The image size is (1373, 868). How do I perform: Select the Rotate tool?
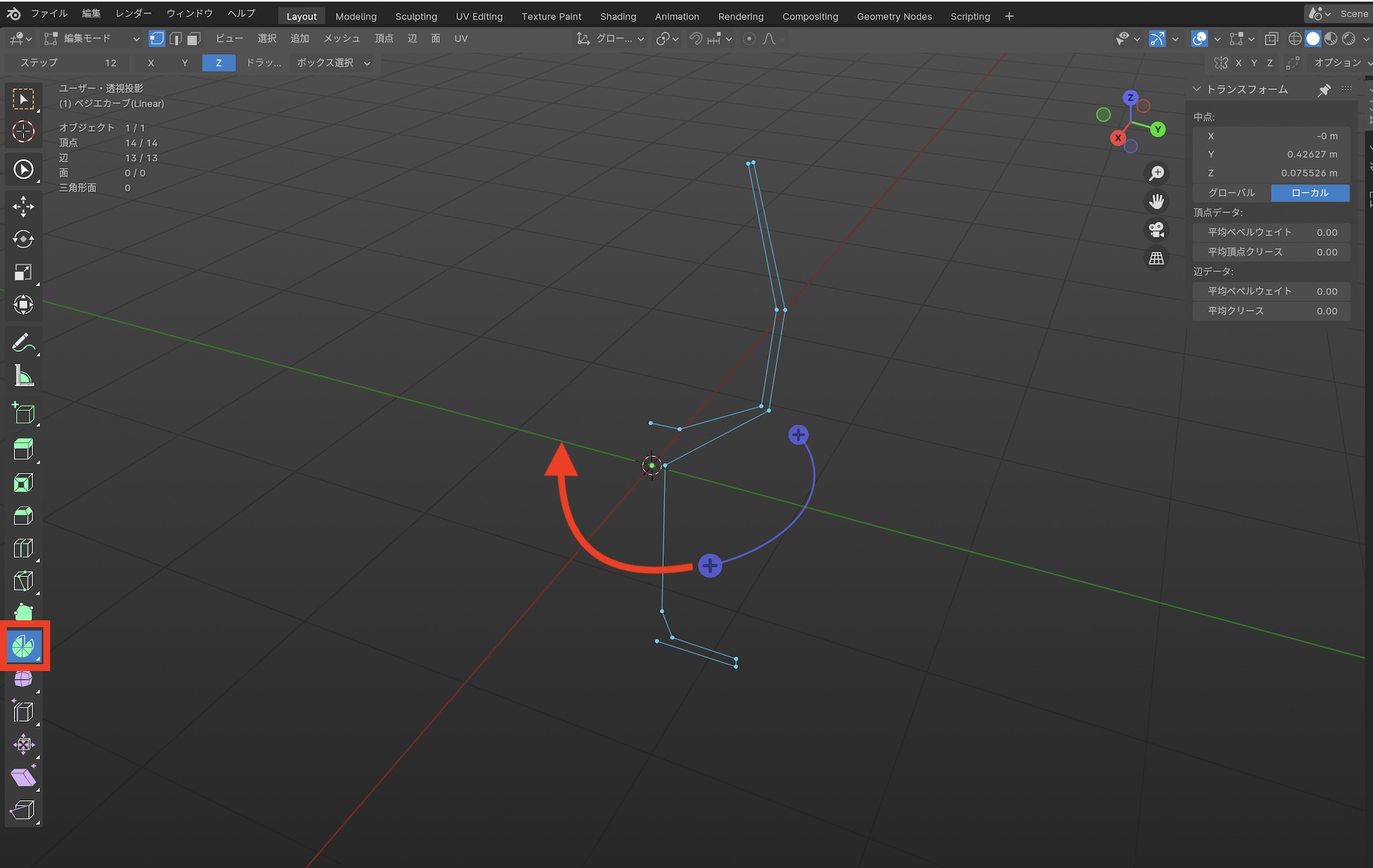coord(23,239)
